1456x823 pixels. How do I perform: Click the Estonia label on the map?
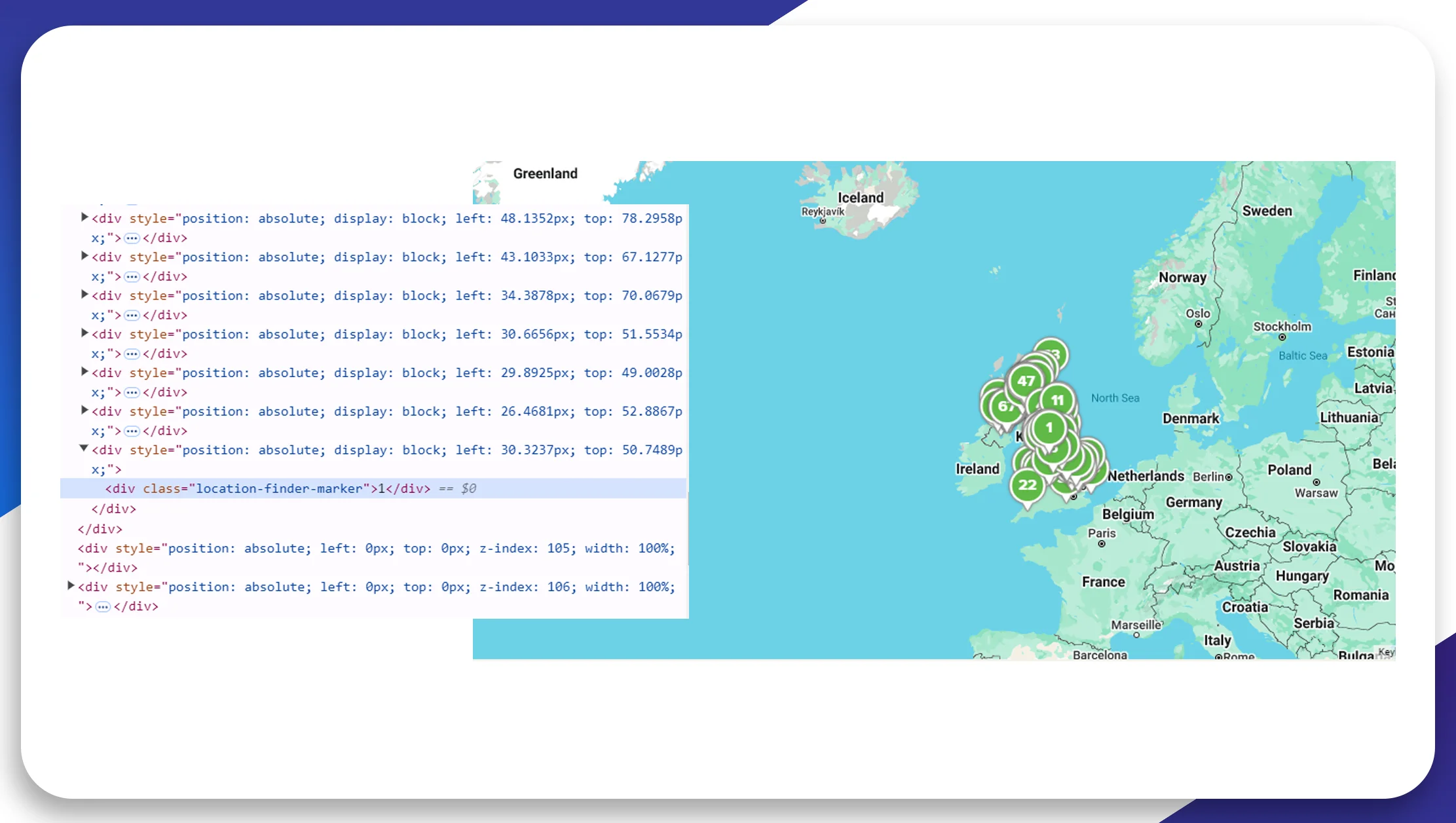coord(1370,352)
